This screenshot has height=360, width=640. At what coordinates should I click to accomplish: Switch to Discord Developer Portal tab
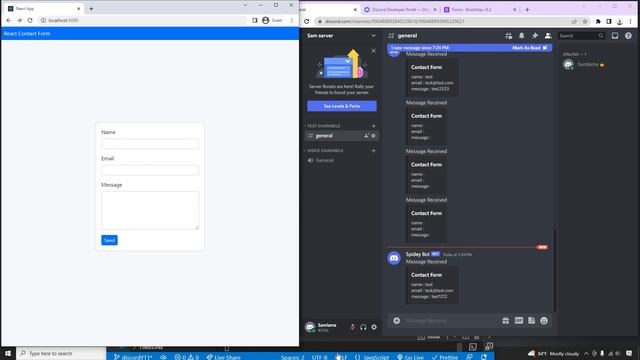pos(400,9)
